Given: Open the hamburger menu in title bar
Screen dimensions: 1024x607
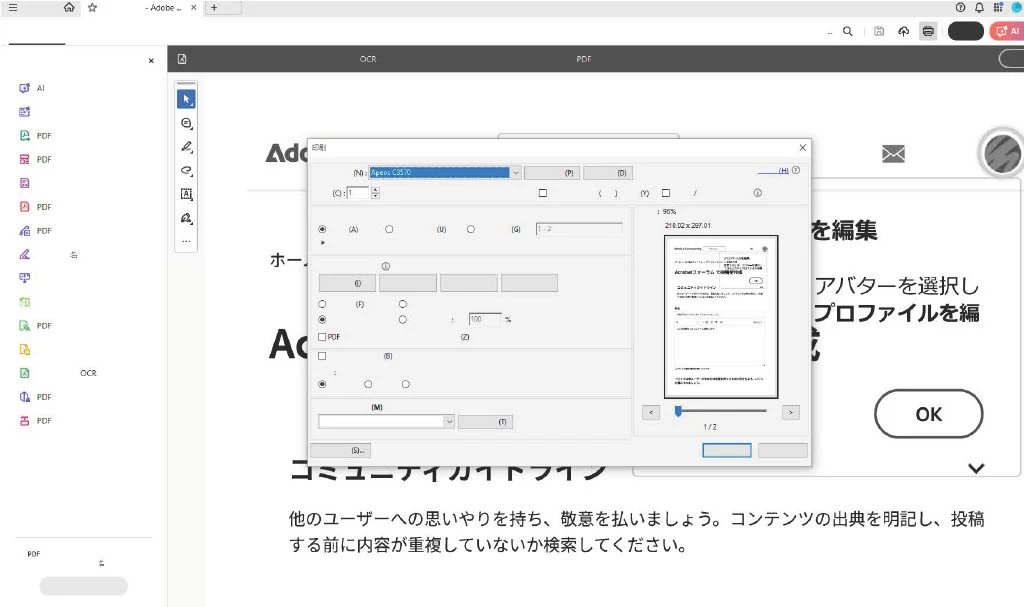Looking at the screenshot, I should pyautogui.click(x=13, y=8).
